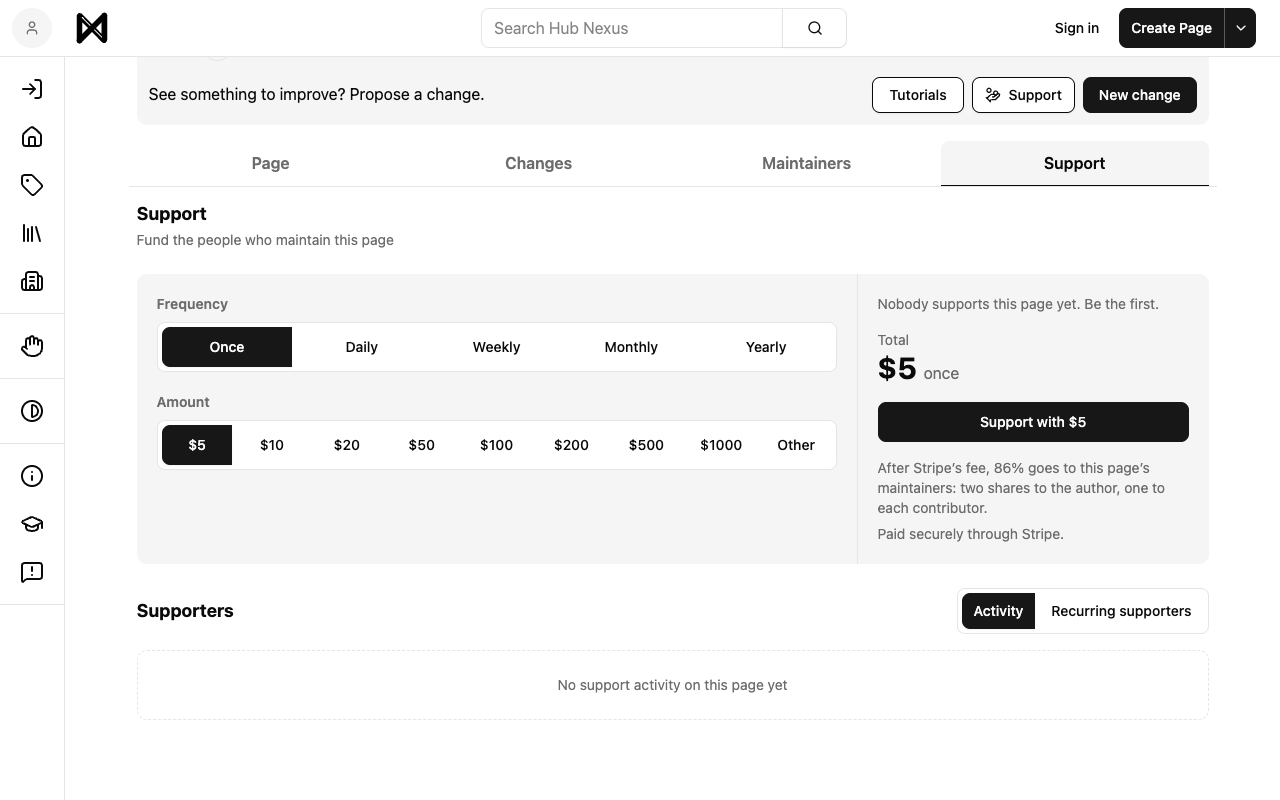This screenshot has width=1280, height=800.
Task: Click the sidebar login arrow expander
Action: (32, 89)
